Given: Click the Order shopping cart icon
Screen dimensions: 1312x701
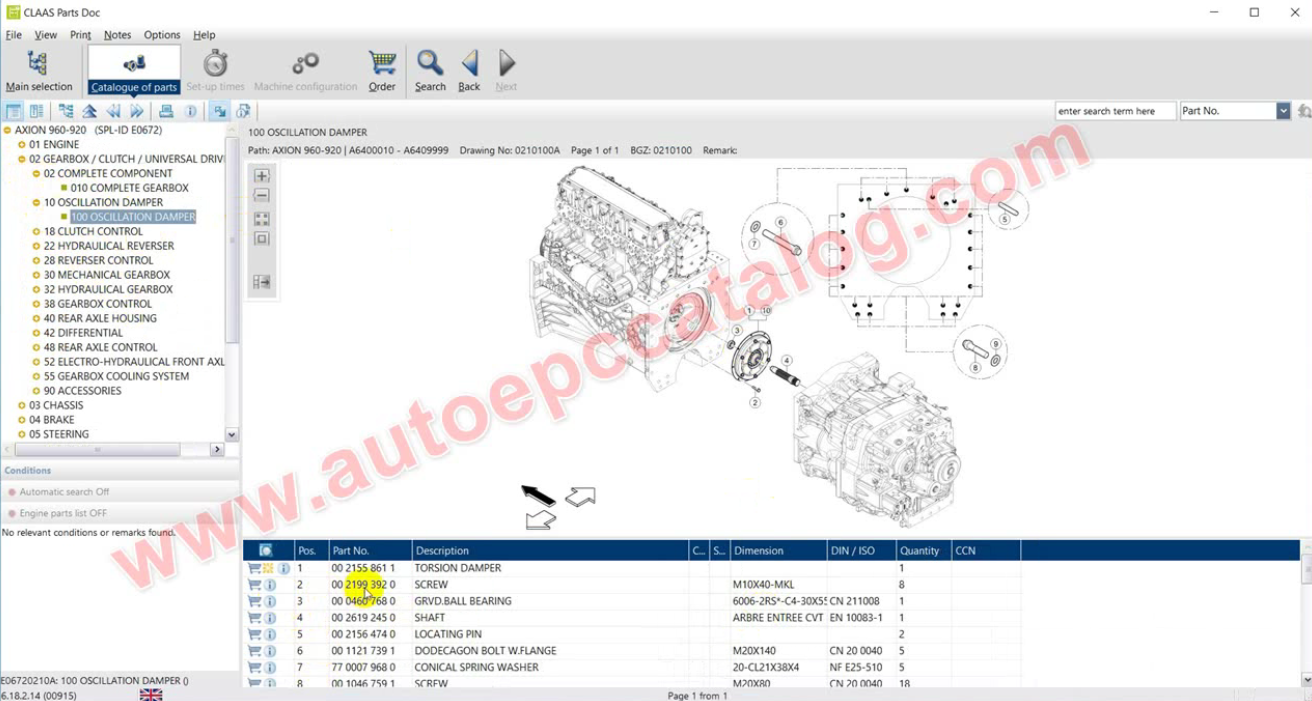Looking at the screenshot, I should tap(382, 69).
